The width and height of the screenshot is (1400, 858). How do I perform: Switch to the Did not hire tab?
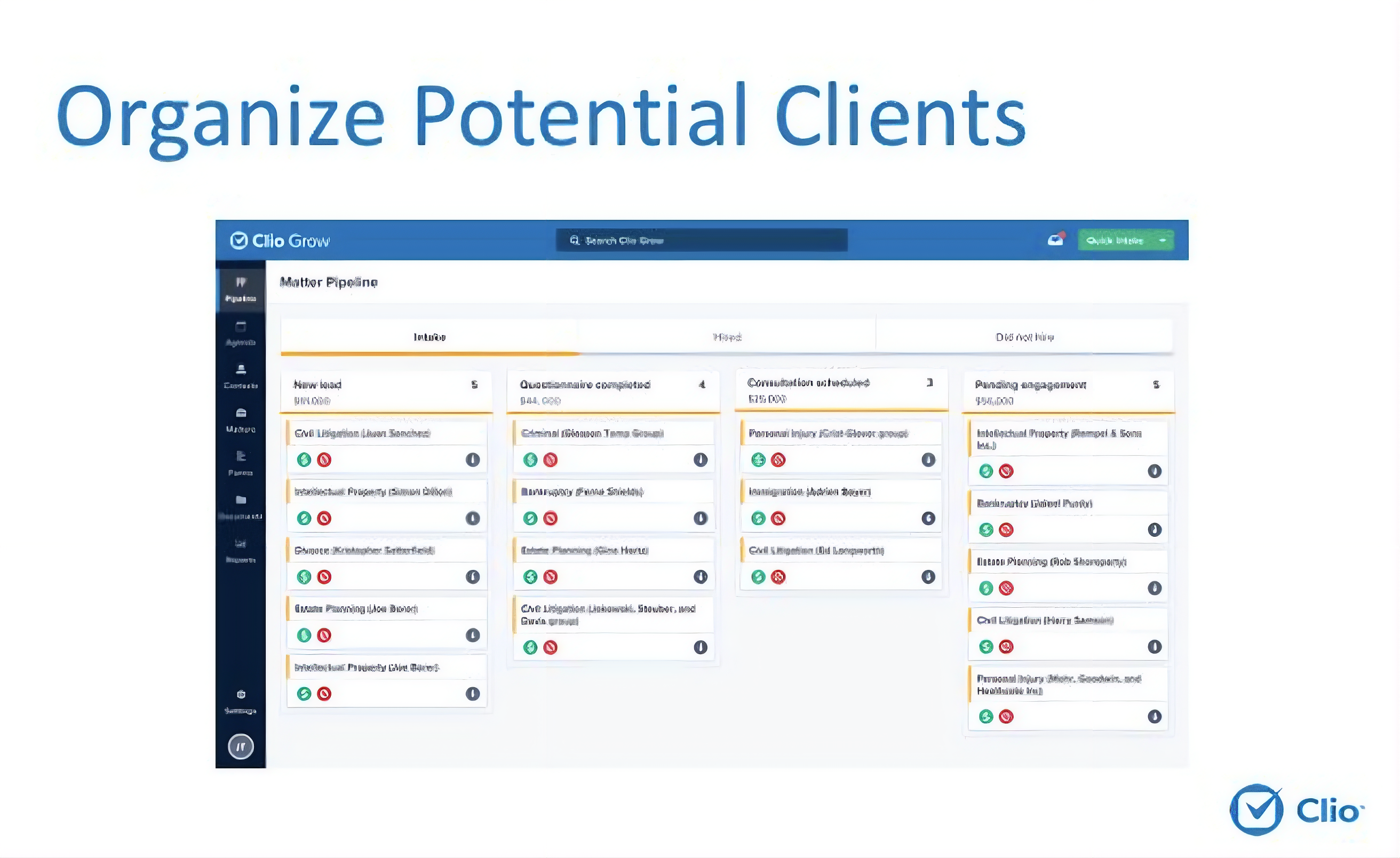pos(1024,337)
